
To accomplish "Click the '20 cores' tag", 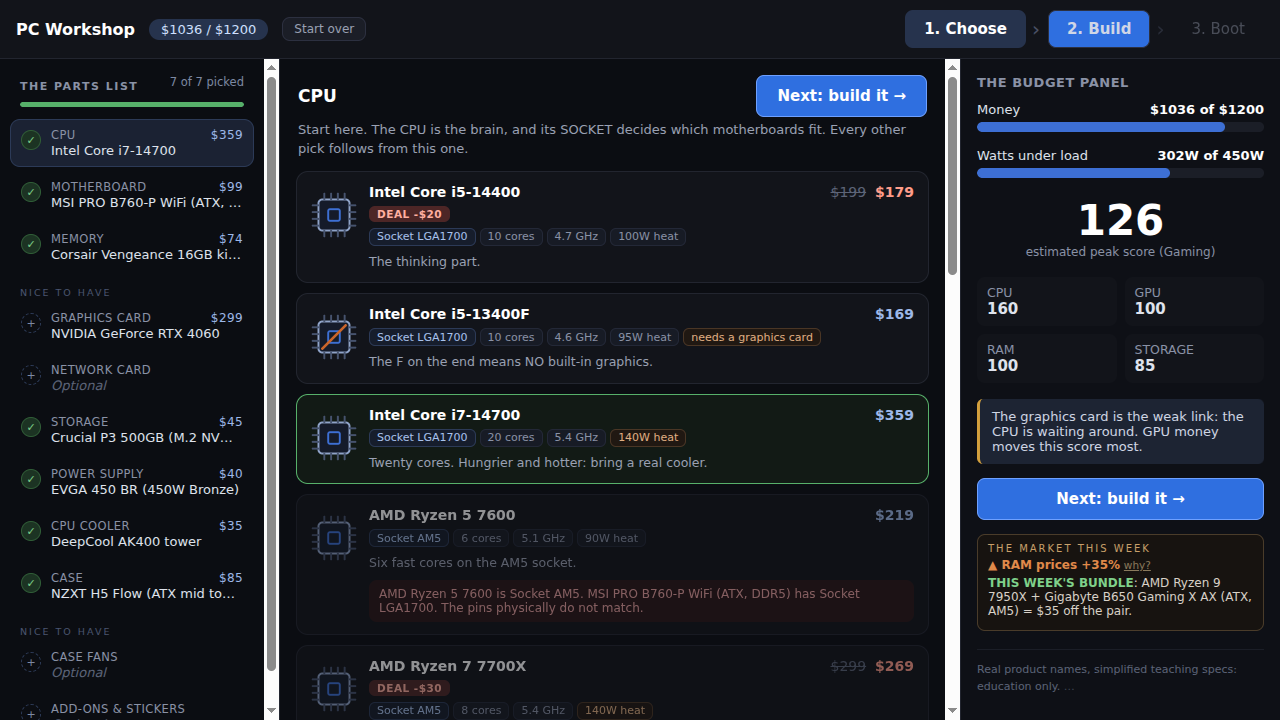I will tap(511, 437).
